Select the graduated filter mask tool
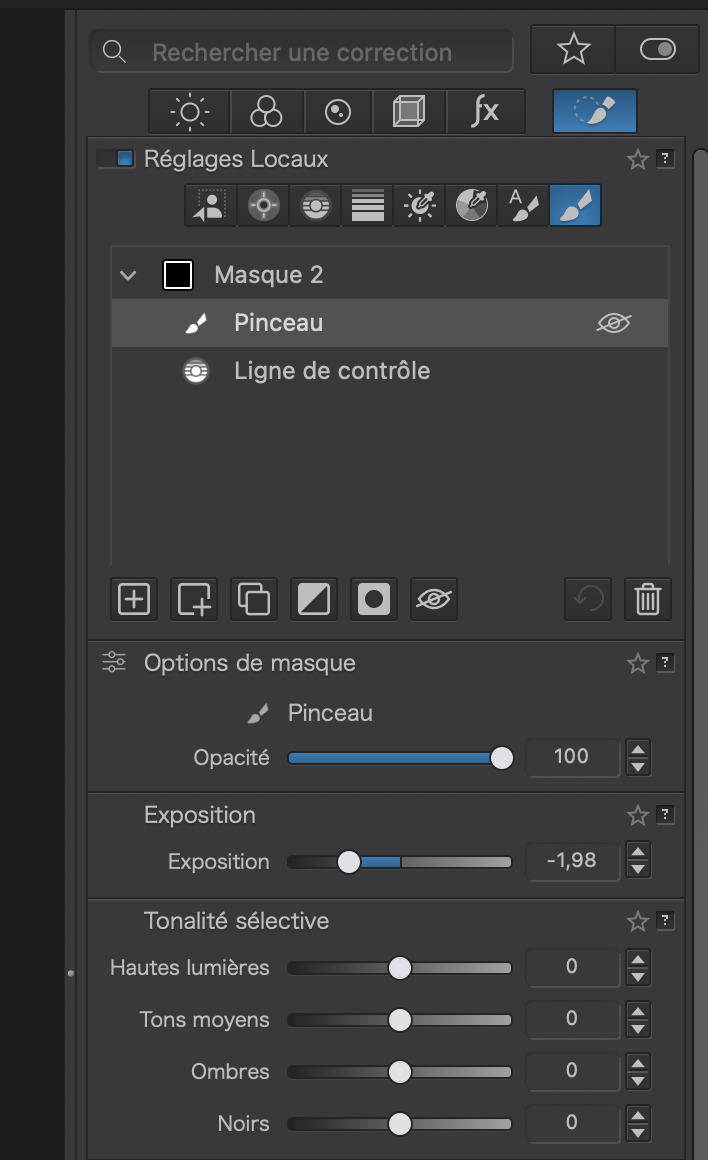 (x=369, y=205)
